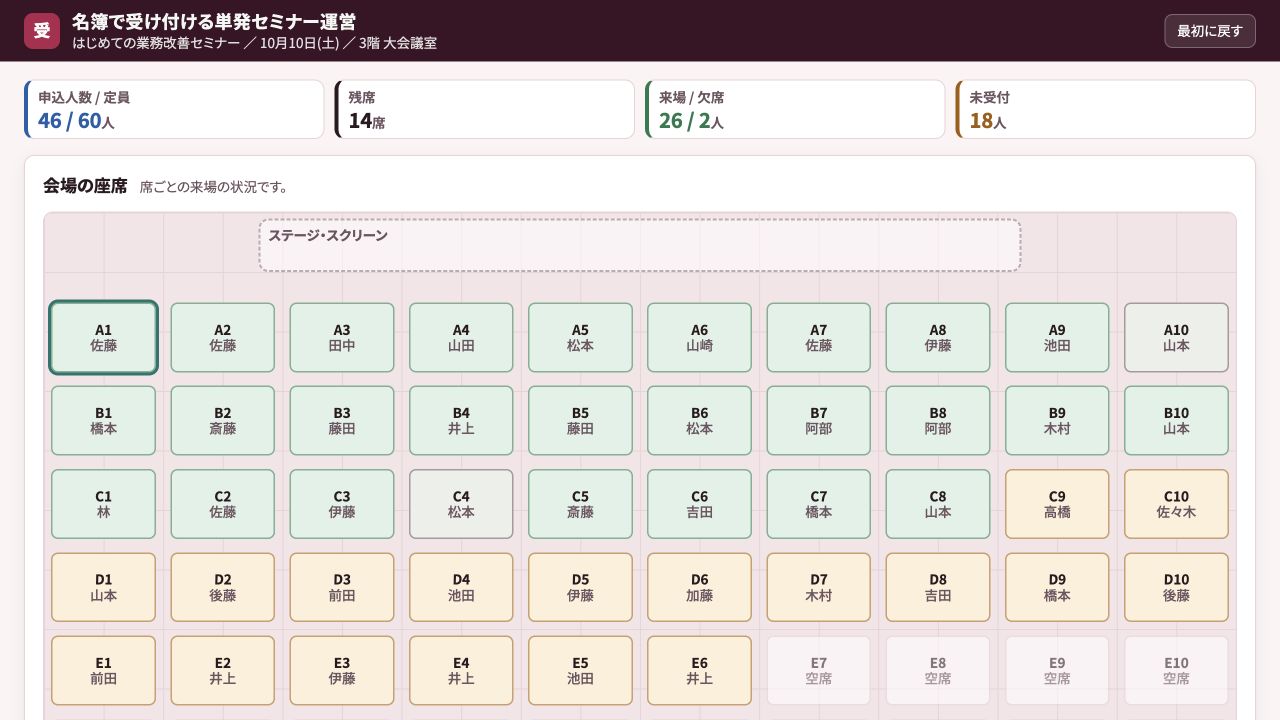This screenshot has height=720, width=1280.
Task: Click the 受 app logo icon
Action: pyautogui.click(x=42, y=31)
